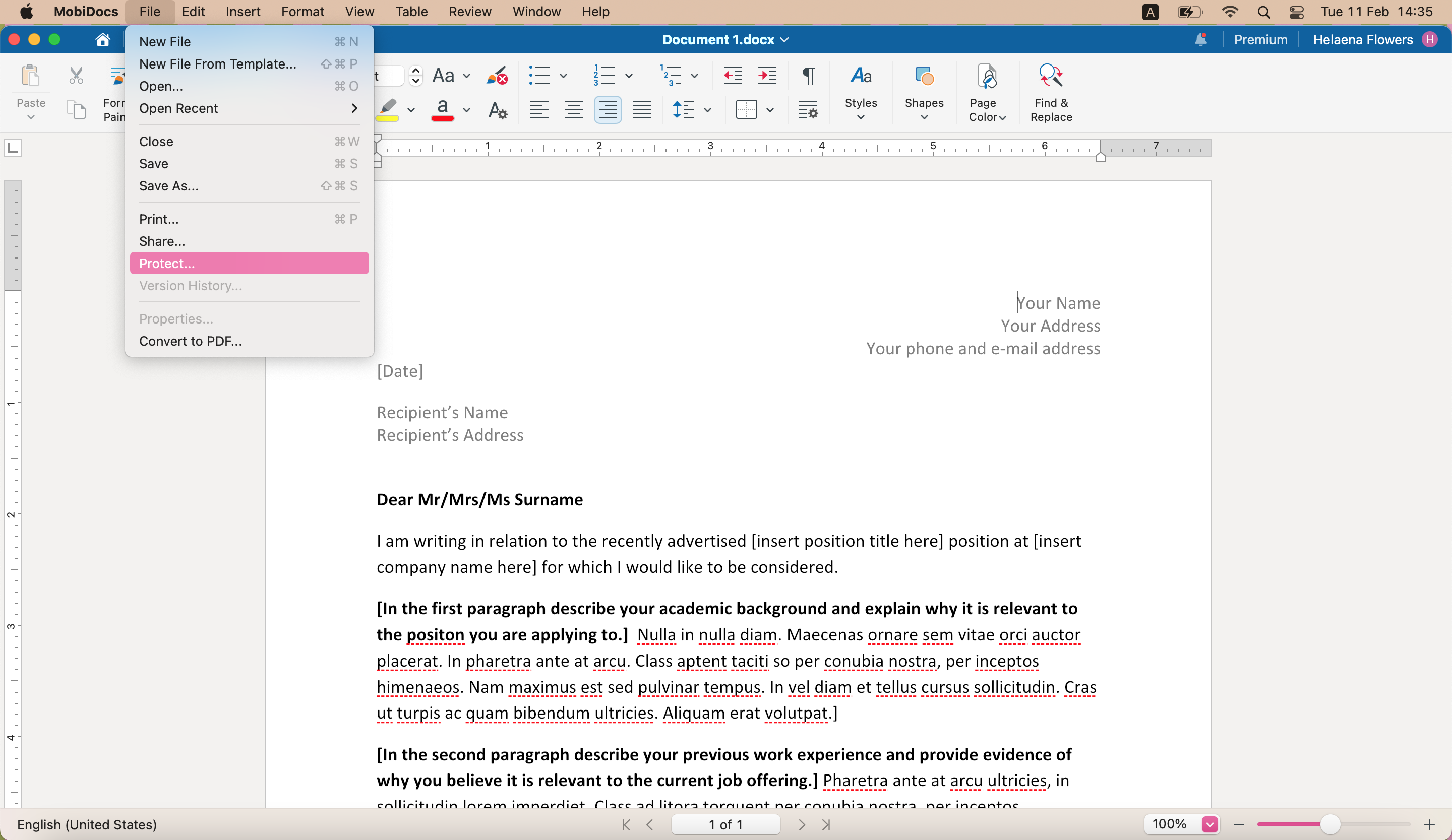This screenshot has height=840, width=1452.
Task: Click the tab stop selector by ruler
Action: (13, 148)
